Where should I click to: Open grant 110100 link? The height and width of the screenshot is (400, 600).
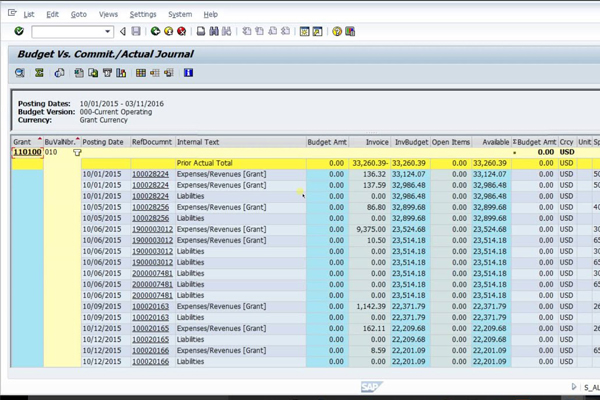pyautogui.click(x=27, y=152)
